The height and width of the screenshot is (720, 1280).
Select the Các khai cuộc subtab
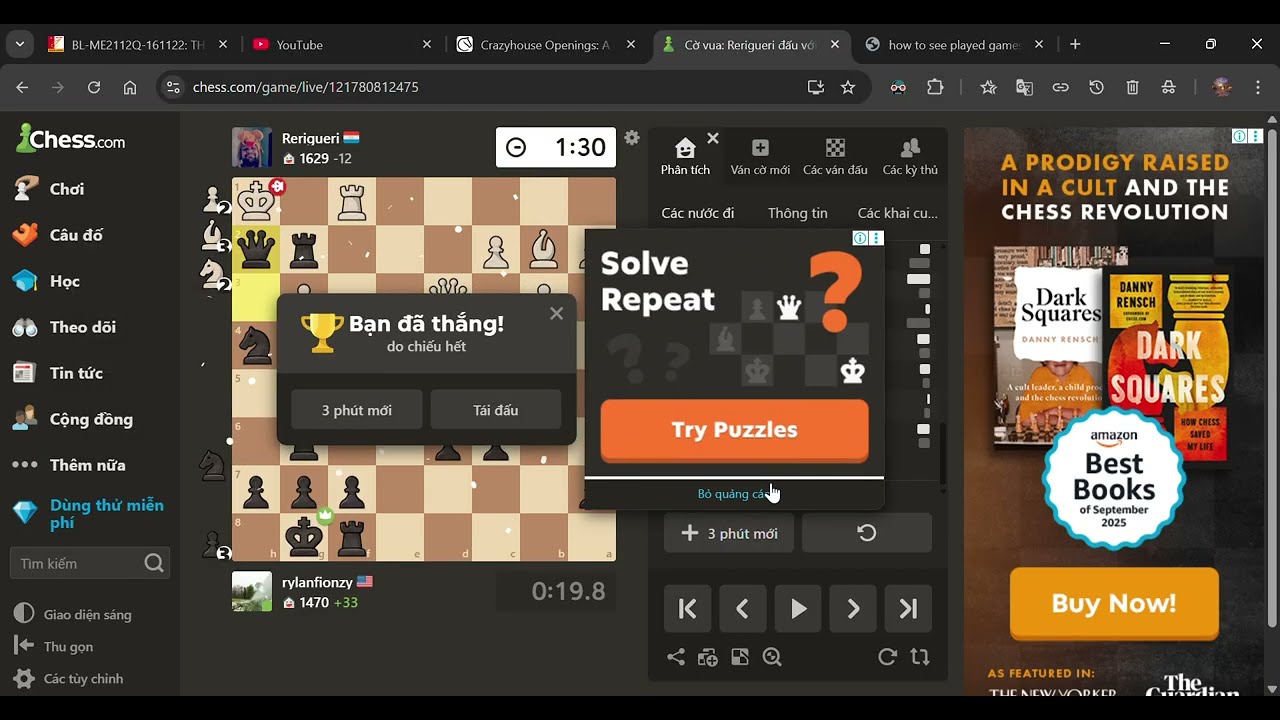click(897, 213)
